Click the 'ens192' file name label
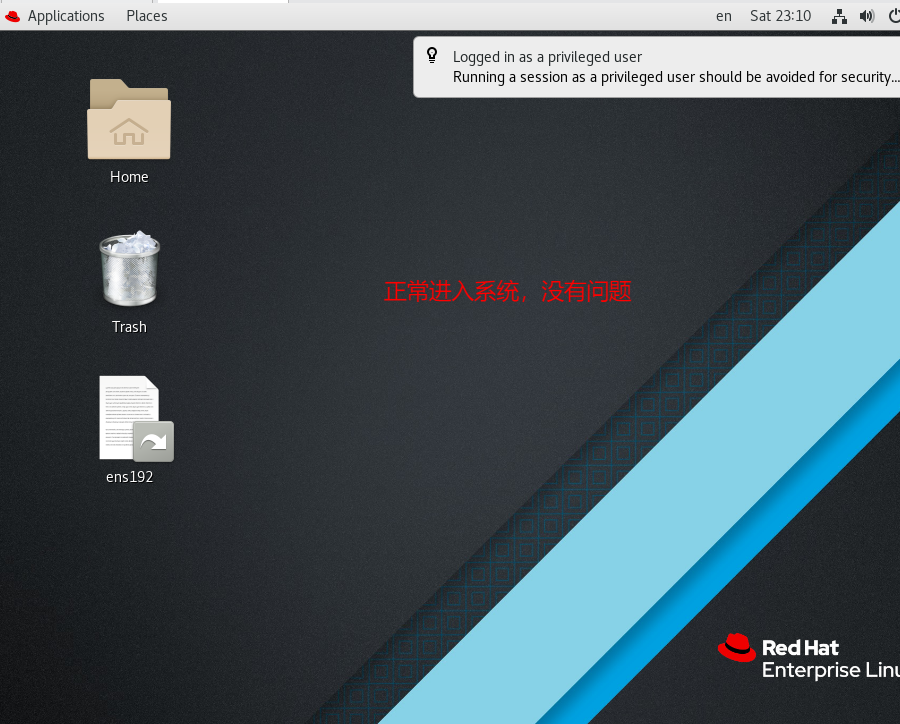Viewport: 900px width, 724px height. coord(130,477)
